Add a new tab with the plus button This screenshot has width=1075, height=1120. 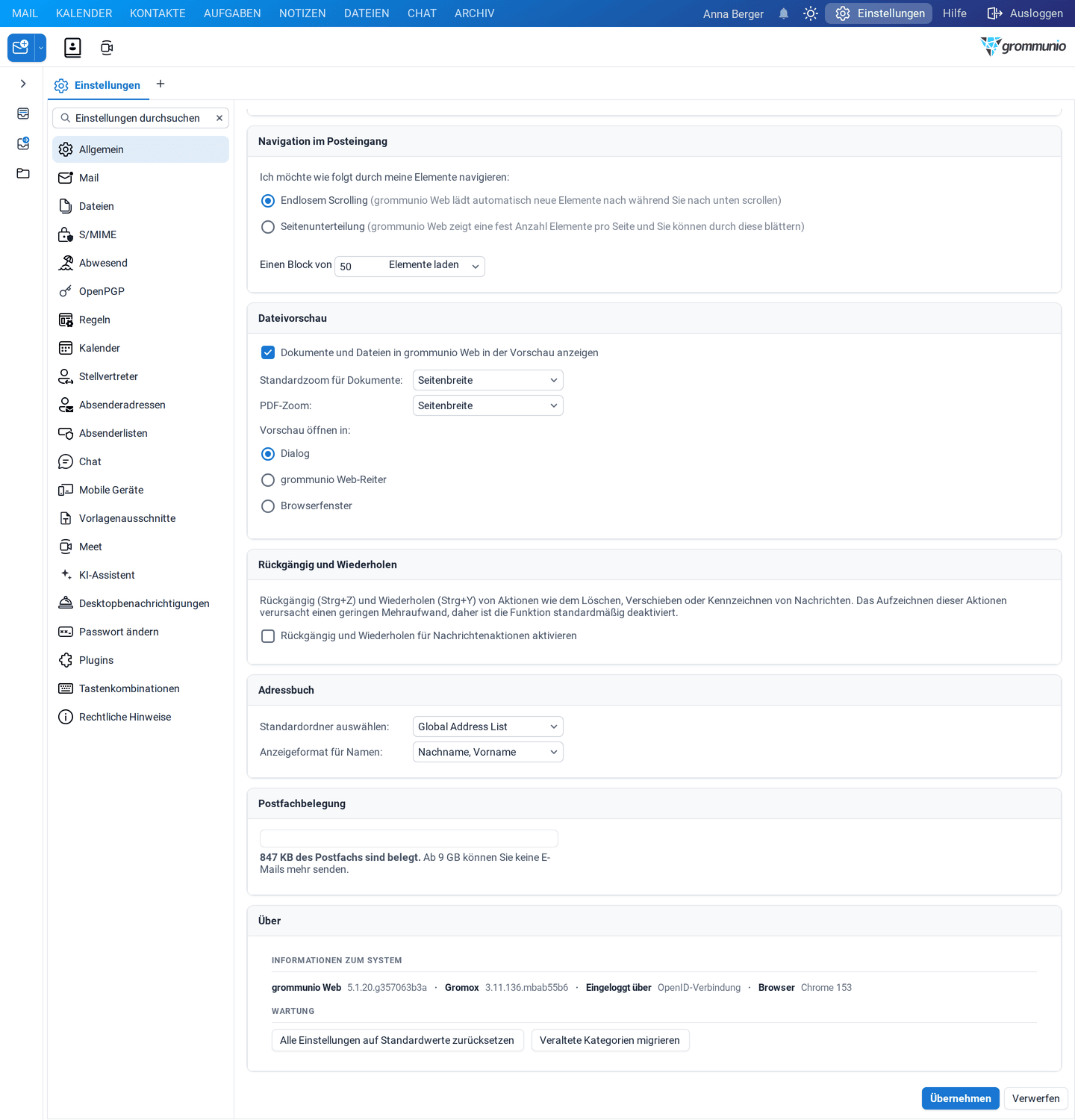161,84
